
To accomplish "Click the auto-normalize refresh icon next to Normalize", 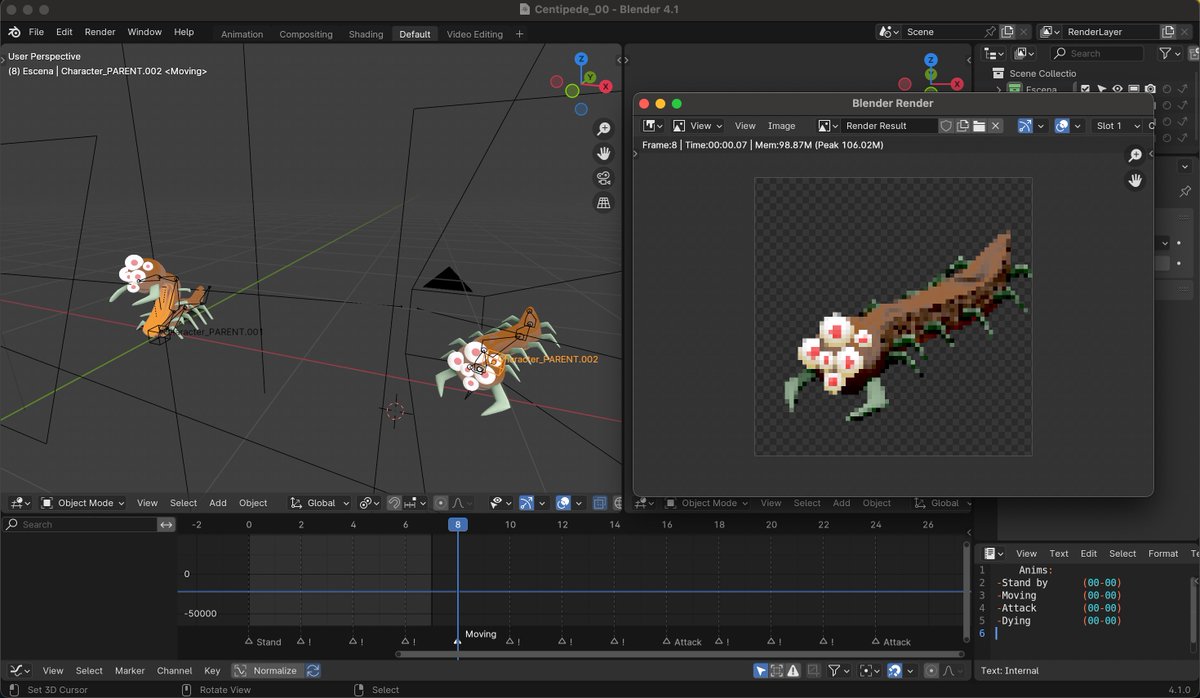I will coord(313,671).
